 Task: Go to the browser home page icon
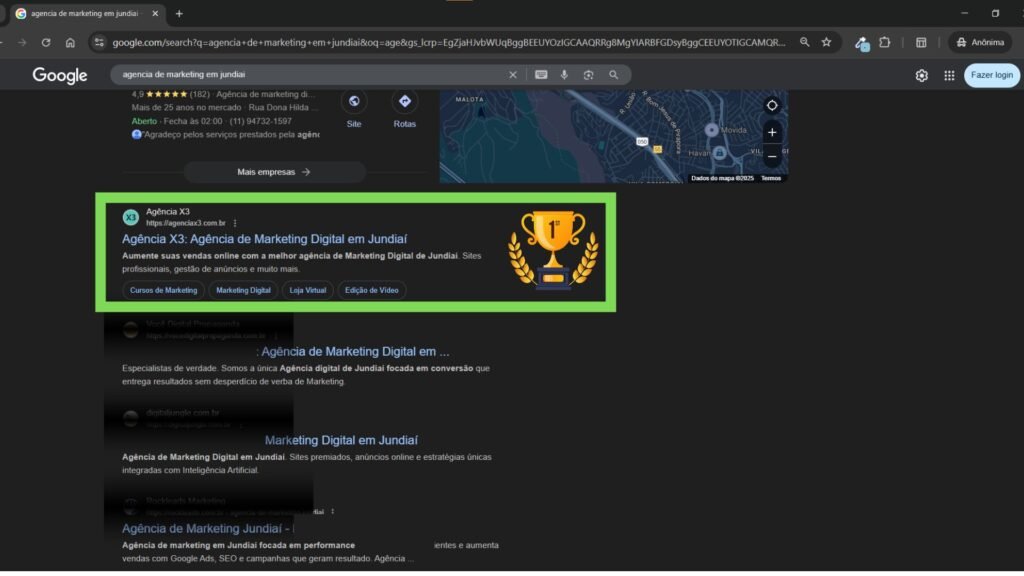point(70,42)
